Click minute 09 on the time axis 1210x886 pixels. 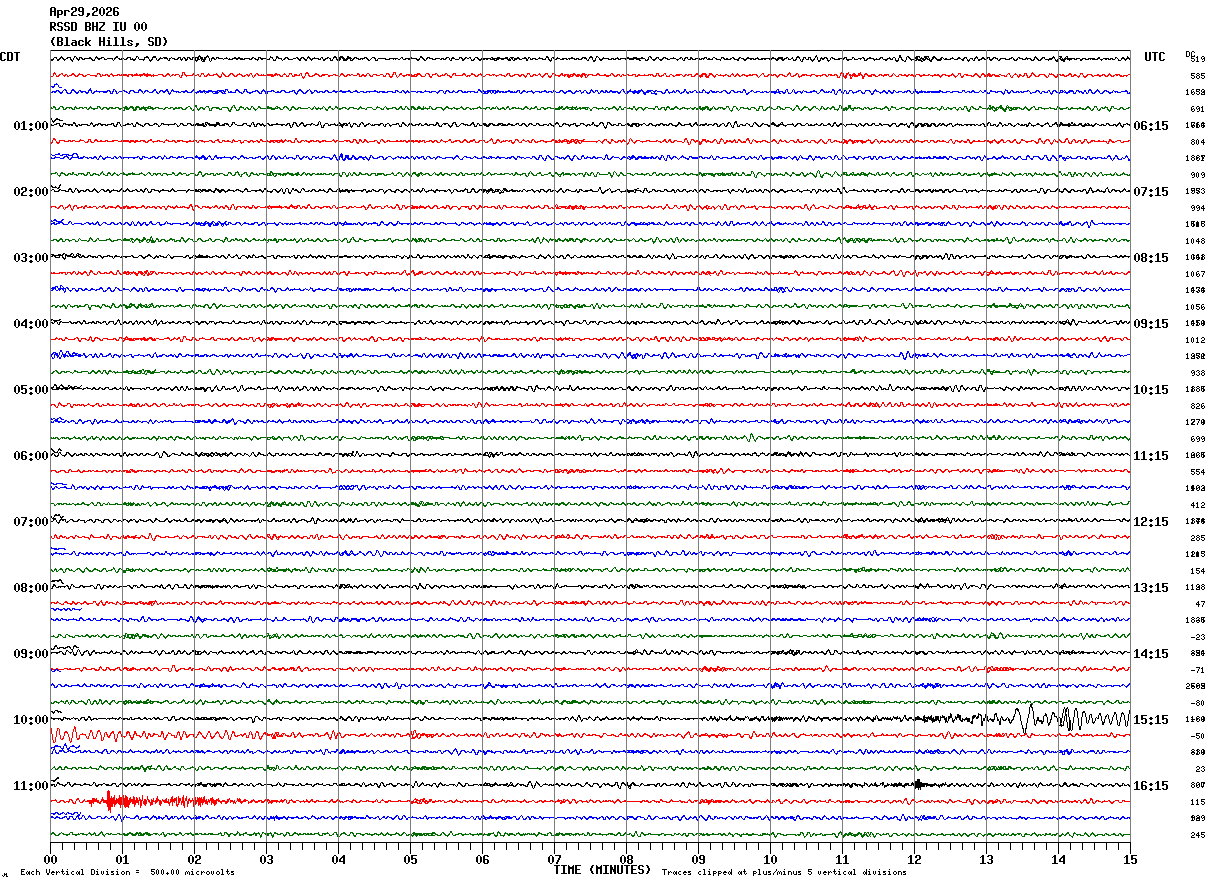click(698, 859)
